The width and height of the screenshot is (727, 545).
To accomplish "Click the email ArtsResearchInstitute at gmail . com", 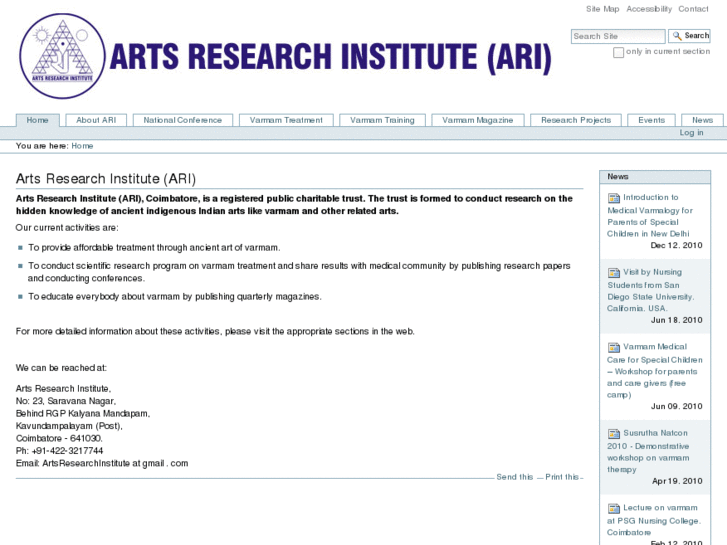I will [115, 463].
